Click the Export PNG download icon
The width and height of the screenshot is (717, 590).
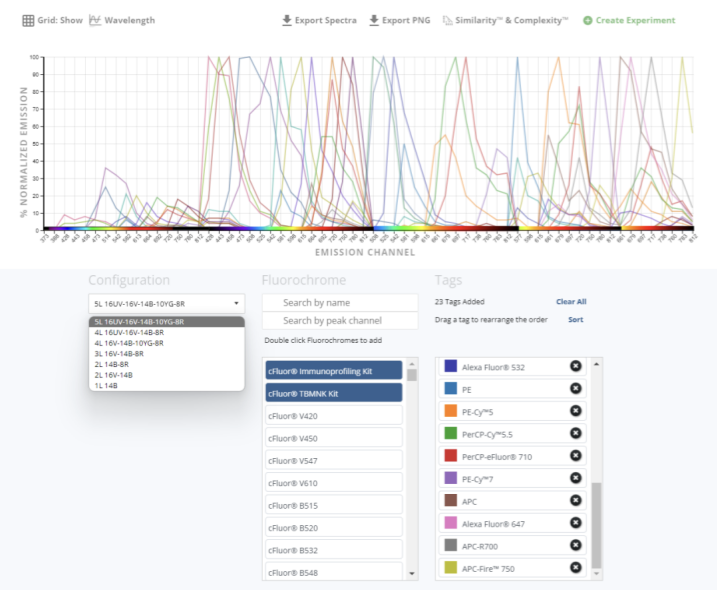[x=374, y=20]
